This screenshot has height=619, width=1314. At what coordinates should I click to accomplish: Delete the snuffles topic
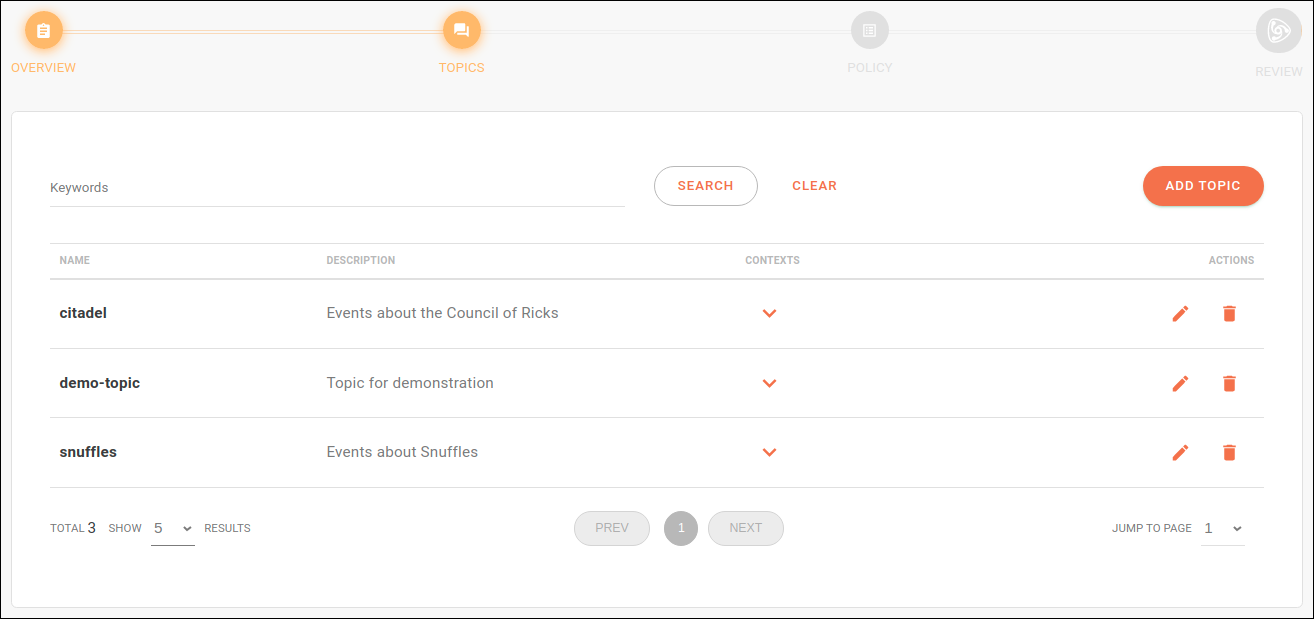pyautogui.click(x=1229, y=452)
